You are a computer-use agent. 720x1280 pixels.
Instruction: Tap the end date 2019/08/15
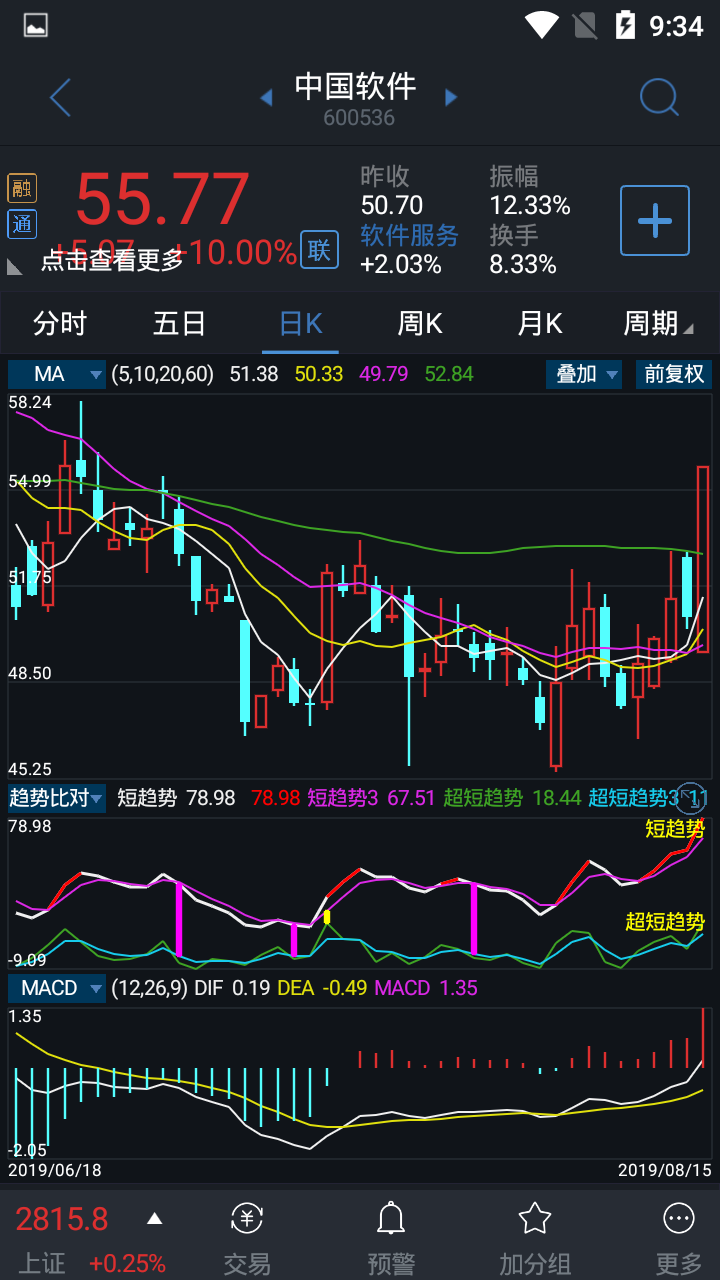coord(664,1170)
